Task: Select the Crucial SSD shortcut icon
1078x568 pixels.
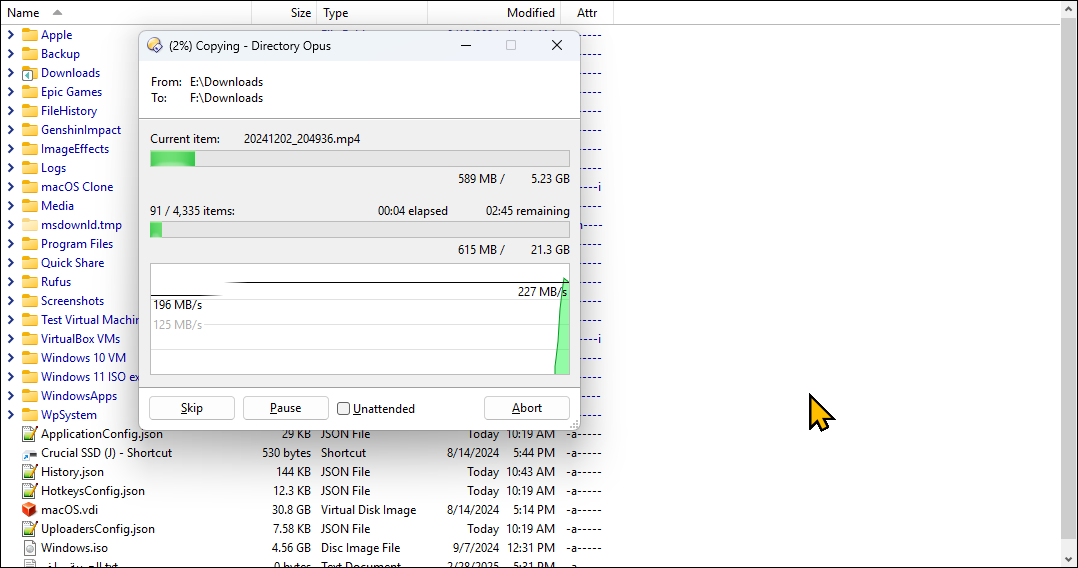Action: point(30,453)
